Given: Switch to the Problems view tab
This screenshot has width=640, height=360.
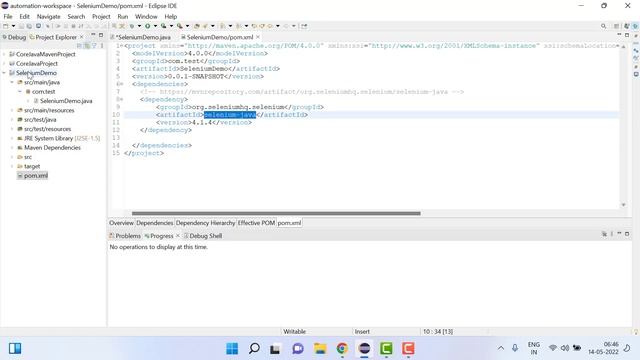Looking at the screenshot, I should (x=125, y=236).
